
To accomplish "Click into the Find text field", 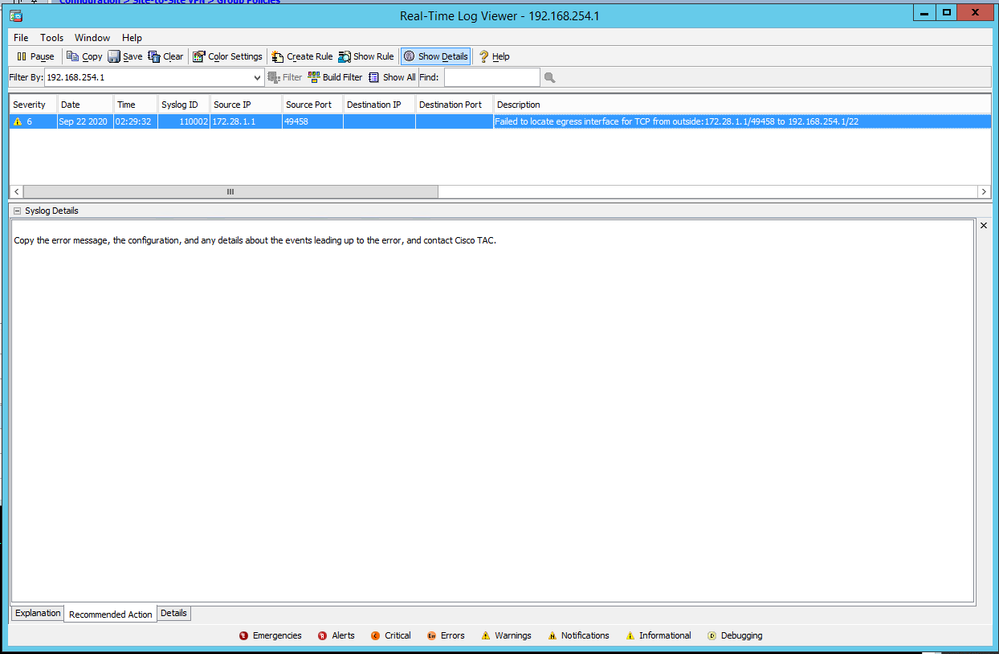I will tap(492, 77).
